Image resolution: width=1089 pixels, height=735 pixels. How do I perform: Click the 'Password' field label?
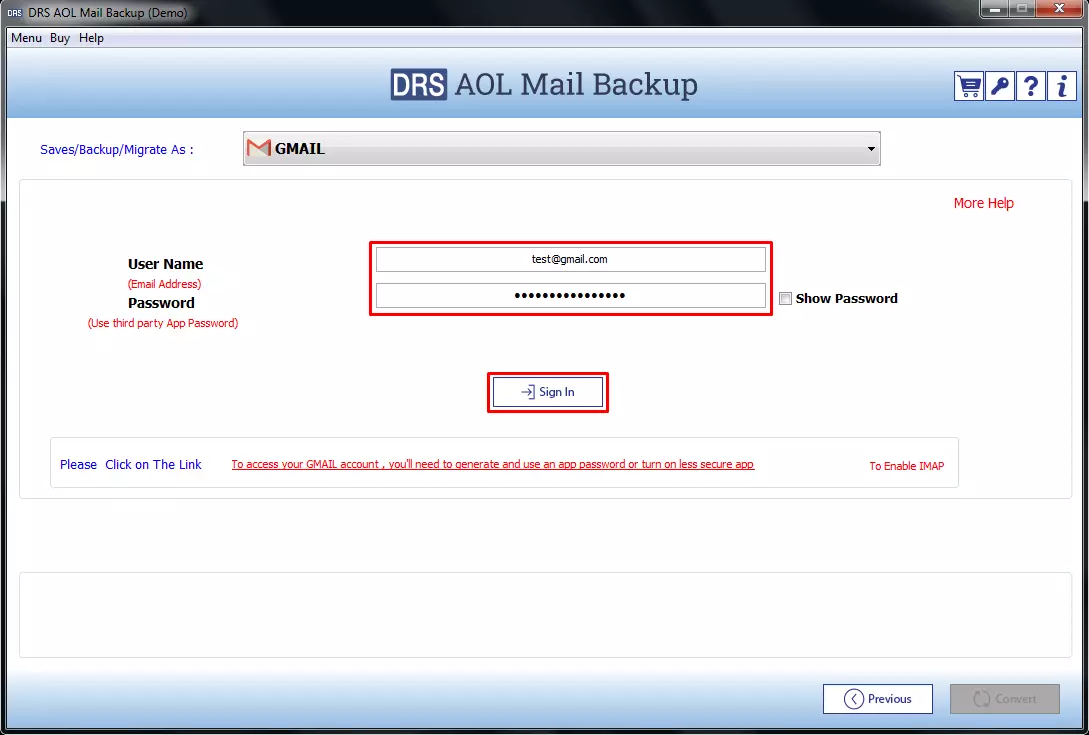pos(161,303)
